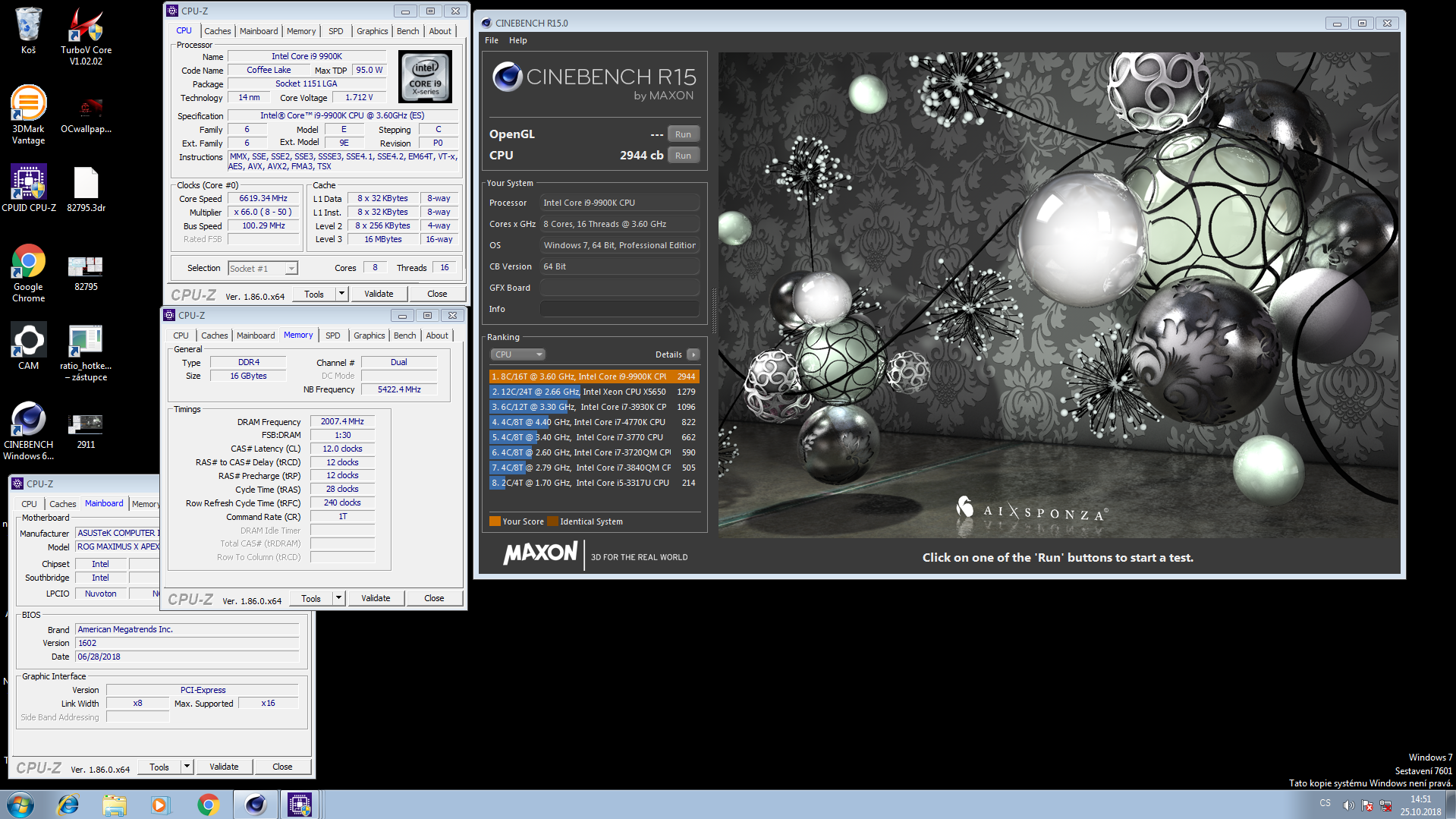
Task: Switch to Caches tab in top CPU-Z
Action: click(218, 31)
